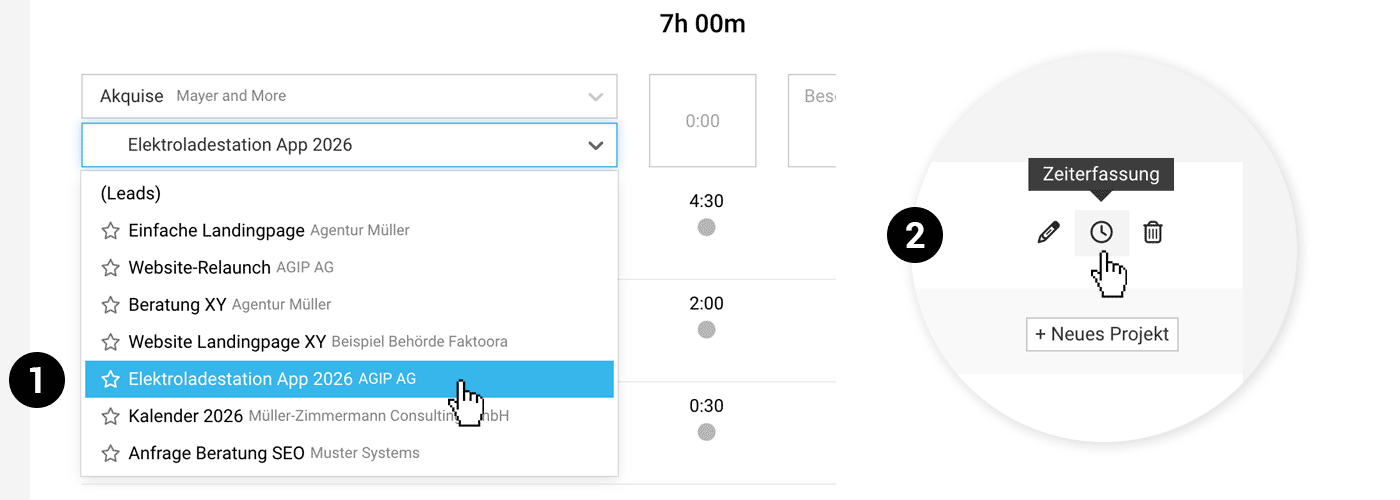Click star on highlighted Elektroladestation App 2026
Viewport: 1400px width, 500px height.
point(111,379)
